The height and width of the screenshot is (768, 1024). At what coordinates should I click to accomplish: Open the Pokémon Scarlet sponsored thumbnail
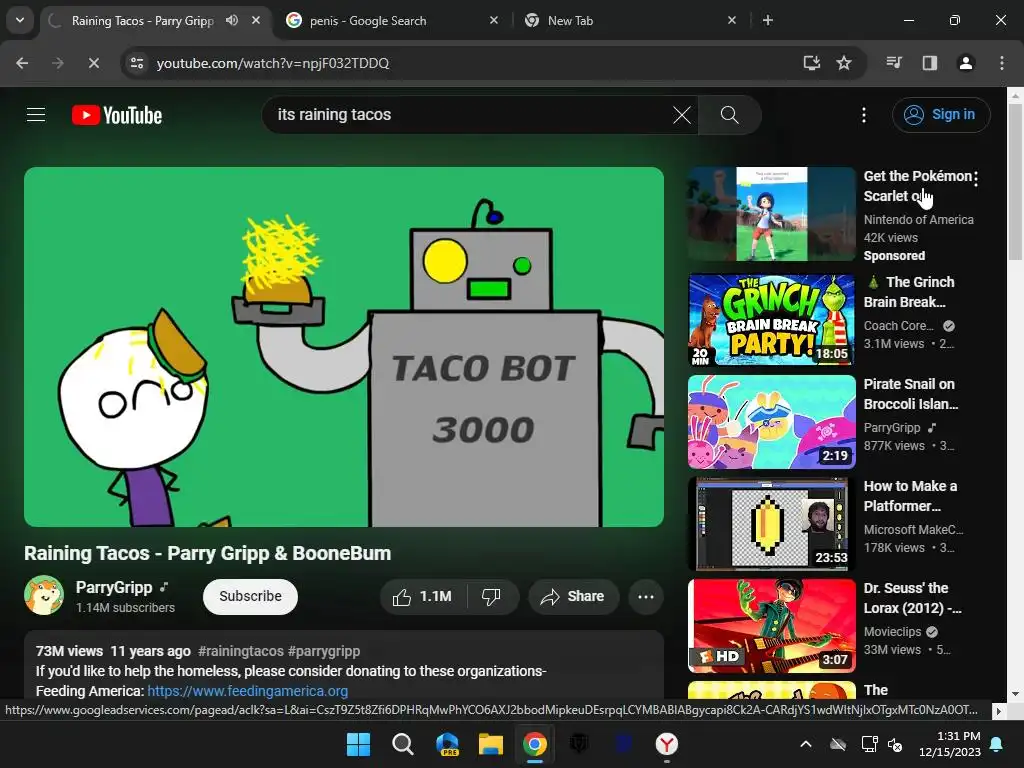(x=772, y=214)
